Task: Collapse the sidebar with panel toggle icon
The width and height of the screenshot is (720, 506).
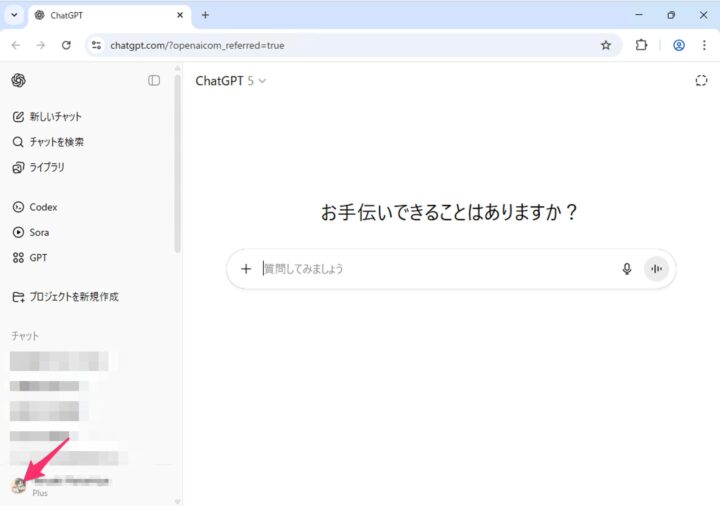Action: pos(154,80)
